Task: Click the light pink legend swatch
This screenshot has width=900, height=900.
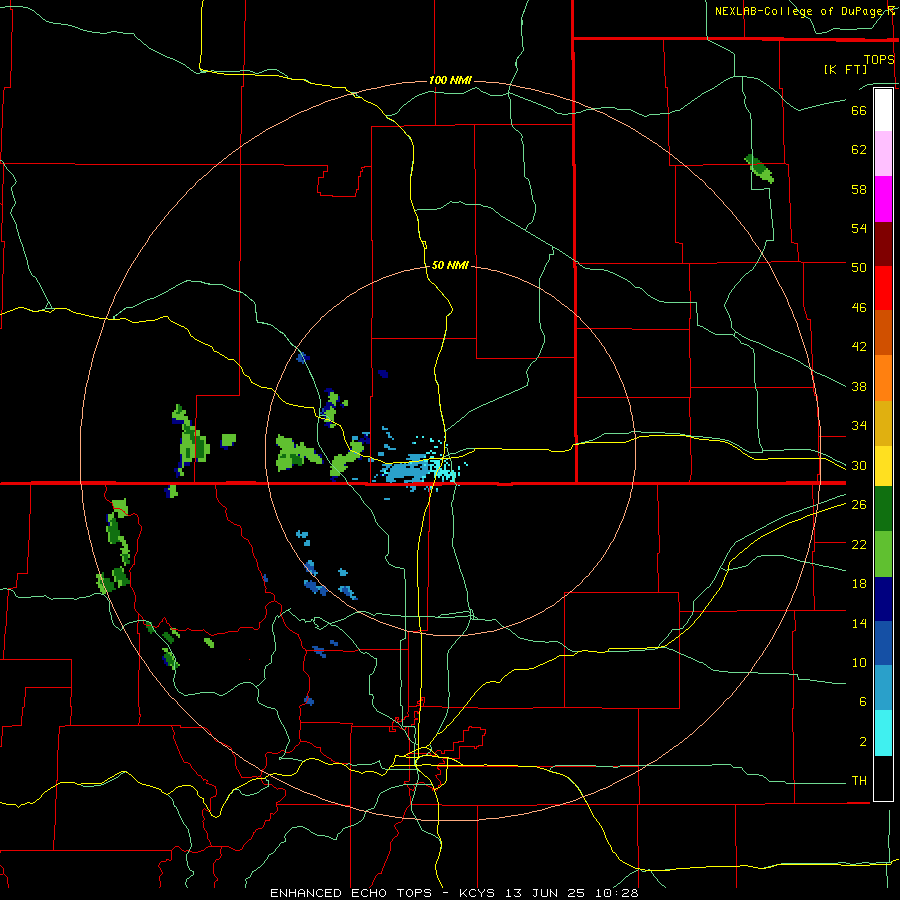Action: [x=883, y=153]
